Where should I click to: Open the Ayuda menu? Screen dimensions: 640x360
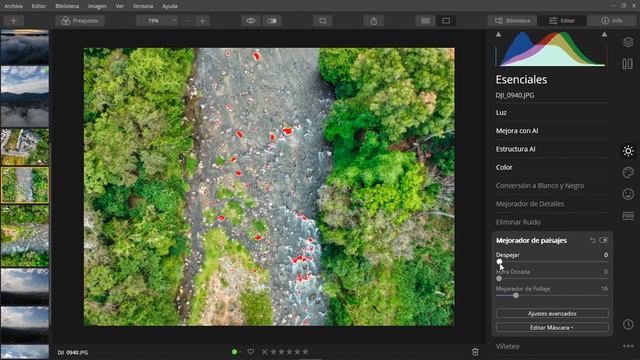pyautogui.click(x=170, y=6)
